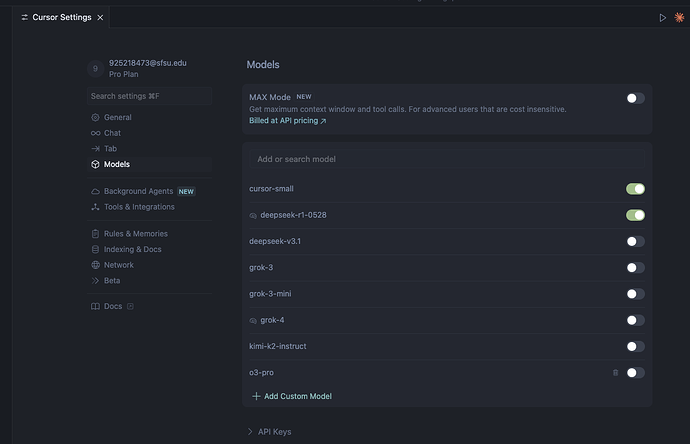The image size is (690, 444).
Task: Click the grok-3 model name
Action: [x=261, y=268]
